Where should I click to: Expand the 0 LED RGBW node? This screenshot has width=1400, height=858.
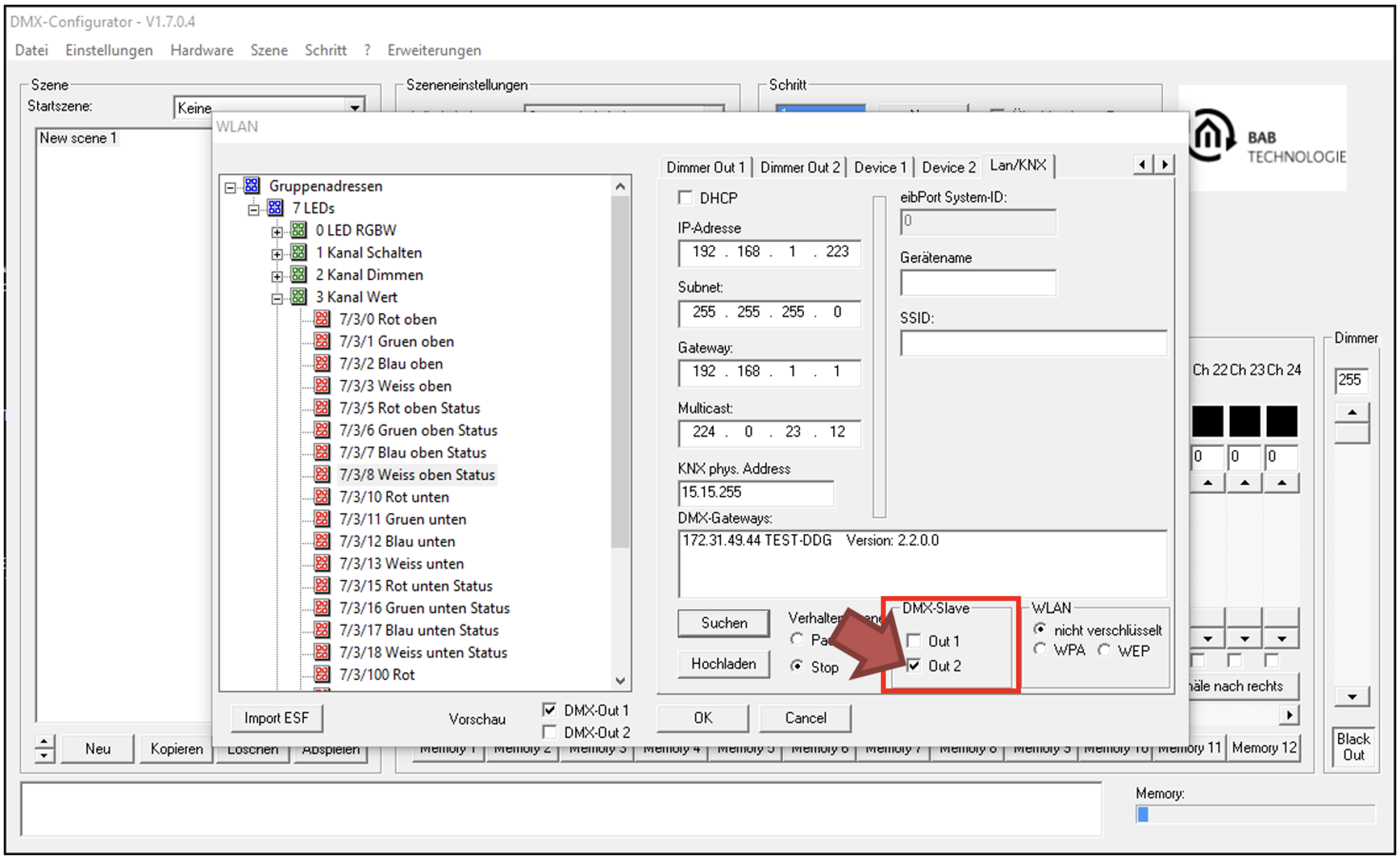[277, 232]
